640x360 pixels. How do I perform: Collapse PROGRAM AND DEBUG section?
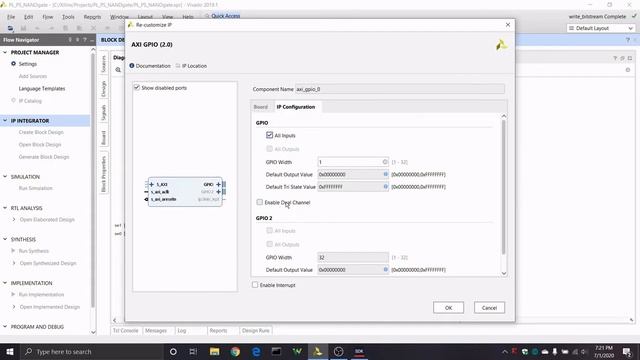coord(5,327)
